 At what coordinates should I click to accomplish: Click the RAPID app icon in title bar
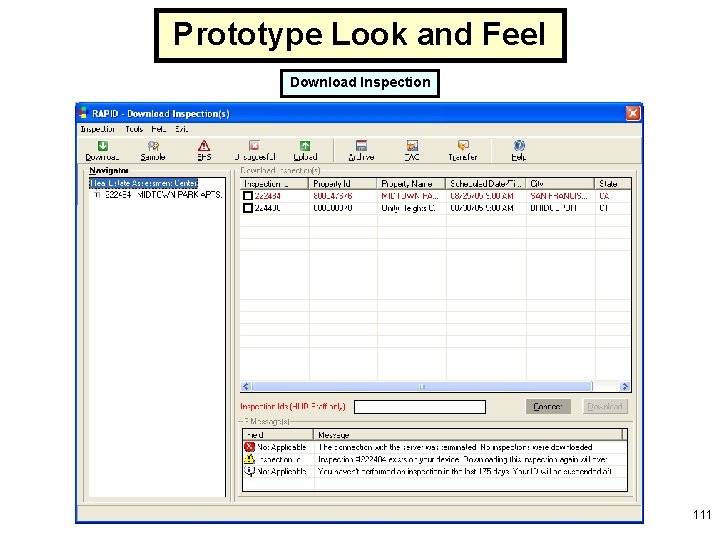coord(83,112)
